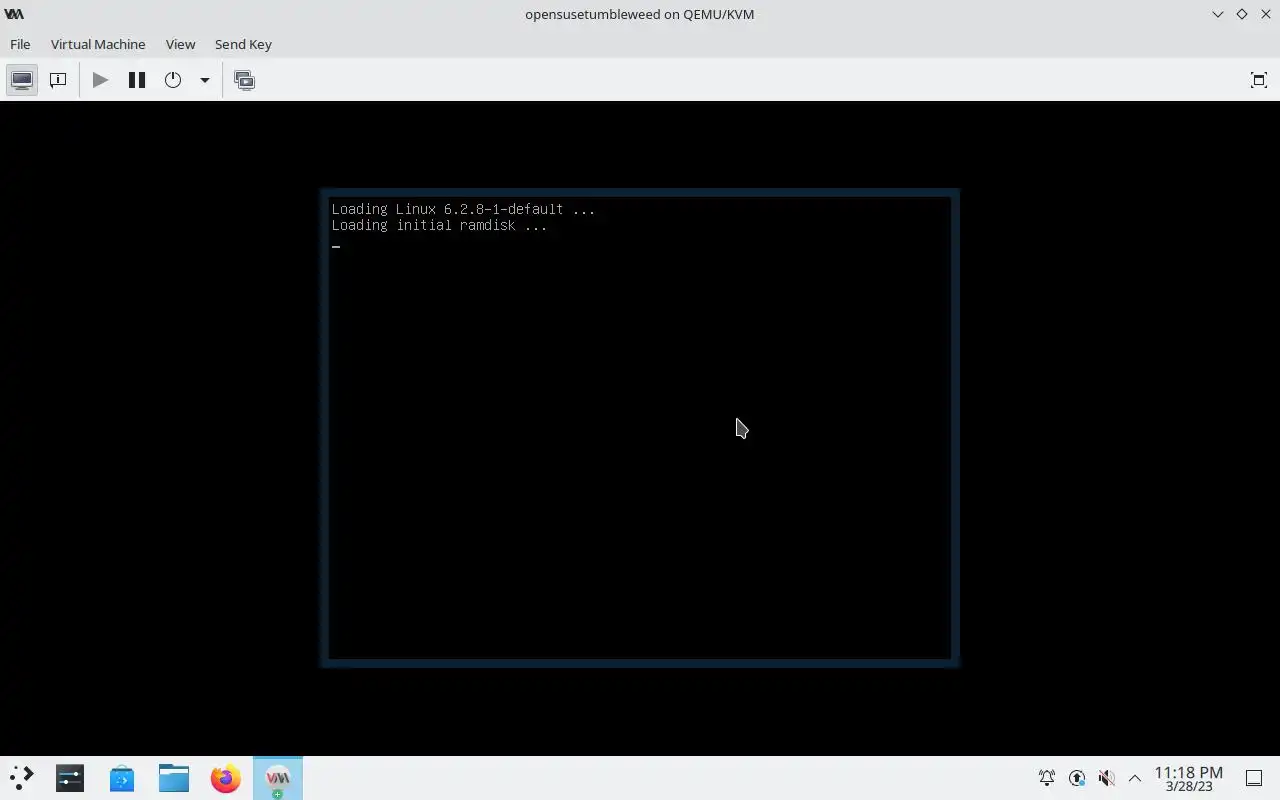Pause the virtual machine
Screen dimensions: 1280x800
click(137, 80)
